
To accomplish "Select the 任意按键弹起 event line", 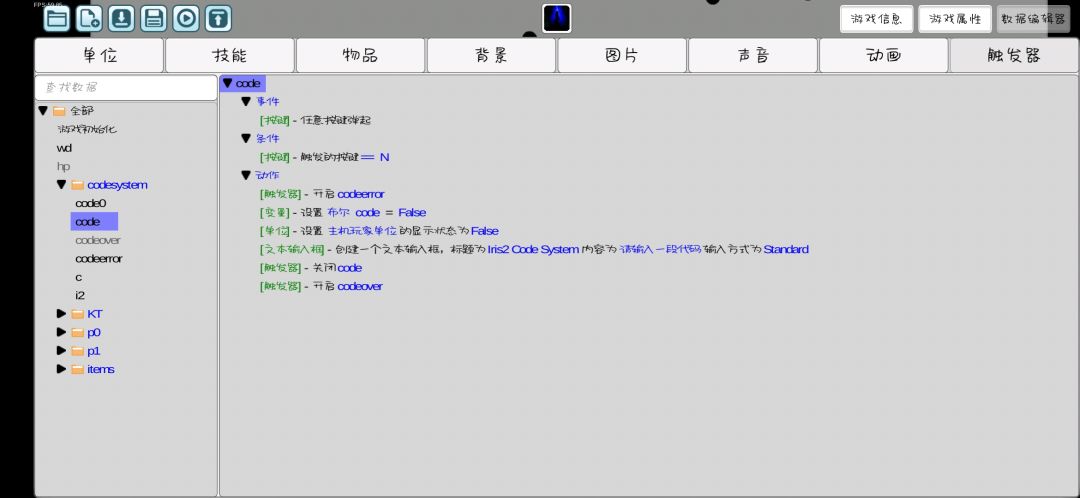I will pyautogui.click(x=315, y=120).
